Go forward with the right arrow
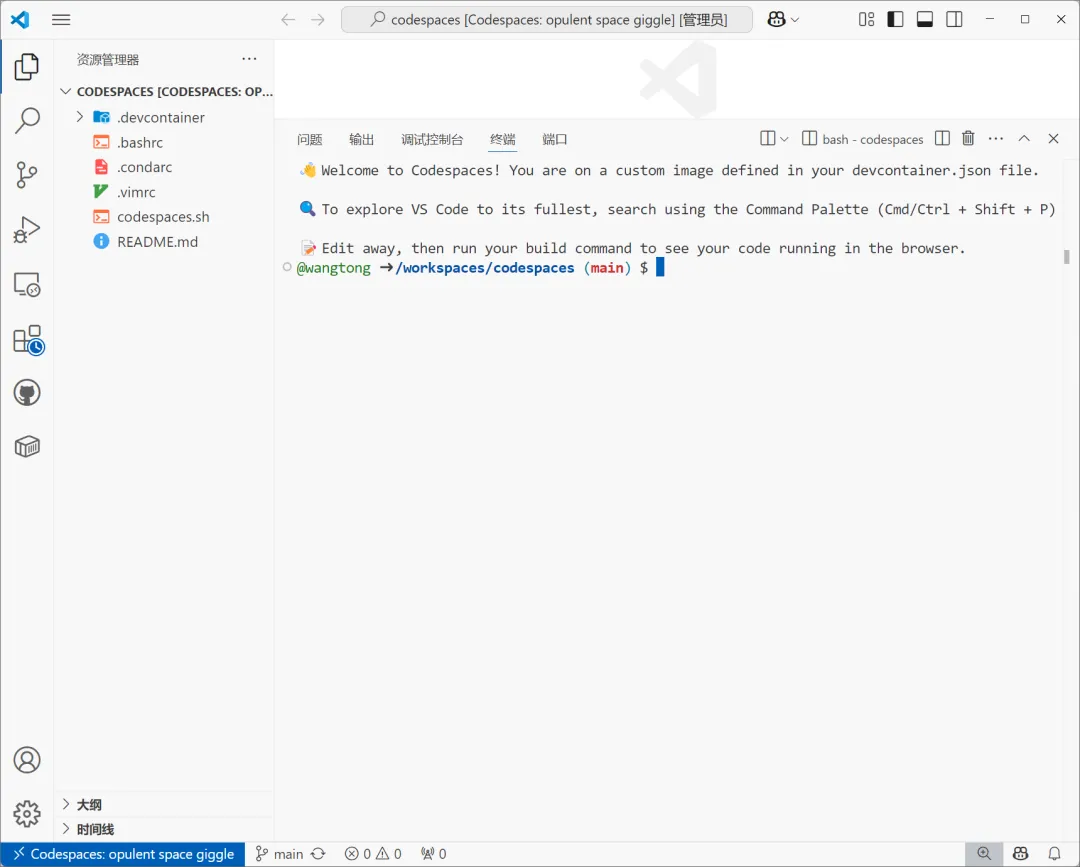 point(318,19)
